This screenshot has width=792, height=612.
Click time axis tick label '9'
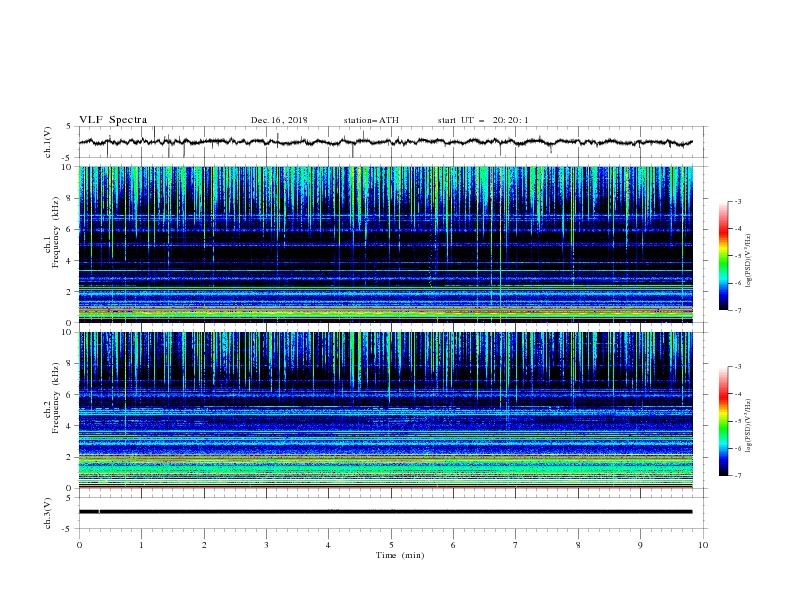(x=640, y=545)
